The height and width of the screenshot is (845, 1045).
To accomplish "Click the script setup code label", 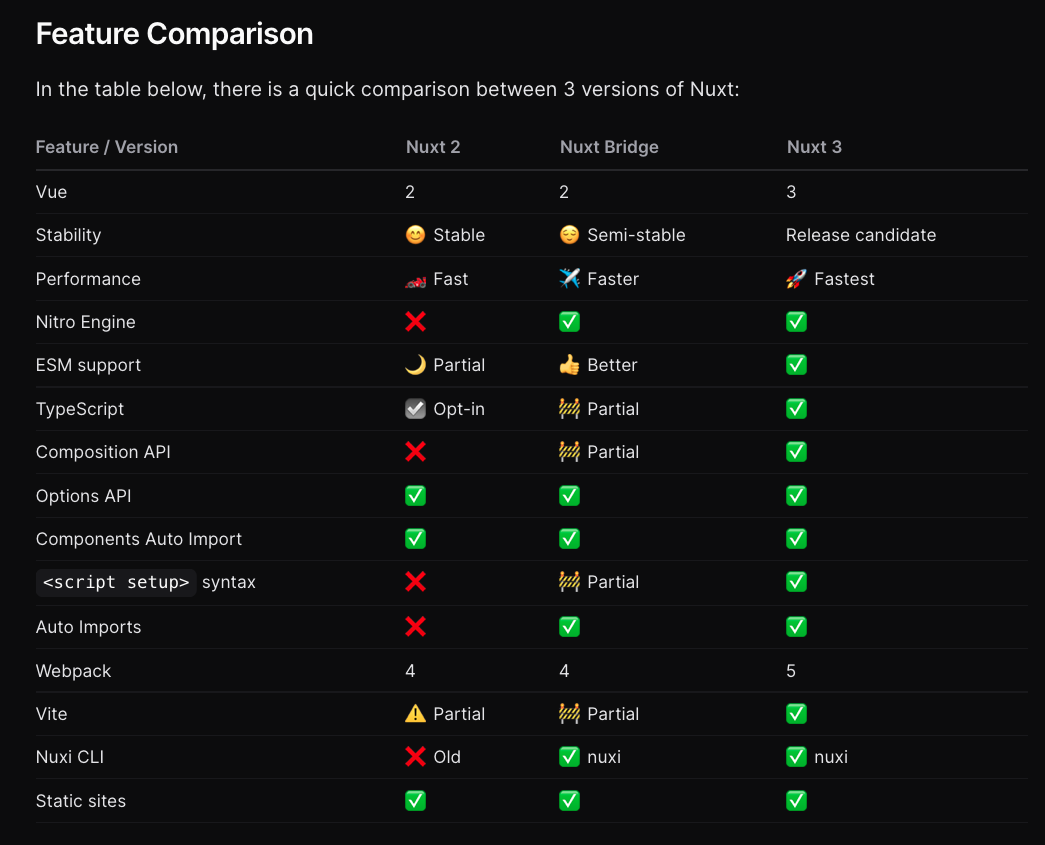I will click(116, 582).
